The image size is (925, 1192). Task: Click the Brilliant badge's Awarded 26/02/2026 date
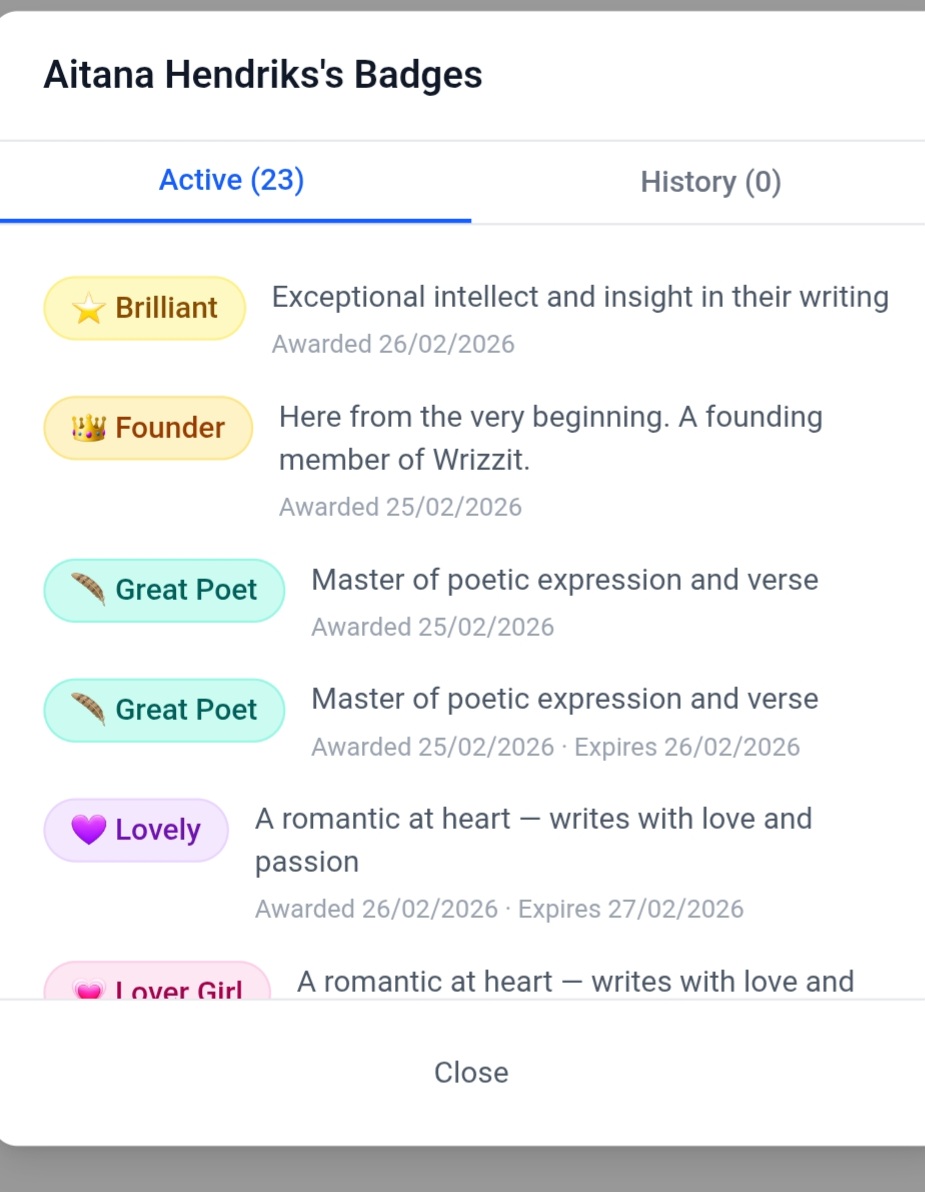point(393,345)
